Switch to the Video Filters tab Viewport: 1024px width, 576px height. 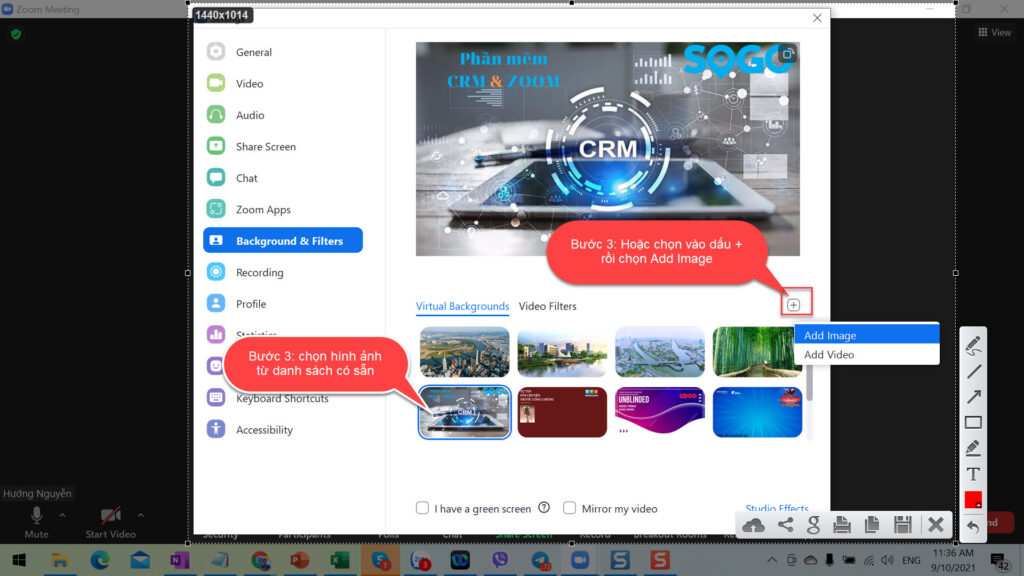tap(547, 306)
